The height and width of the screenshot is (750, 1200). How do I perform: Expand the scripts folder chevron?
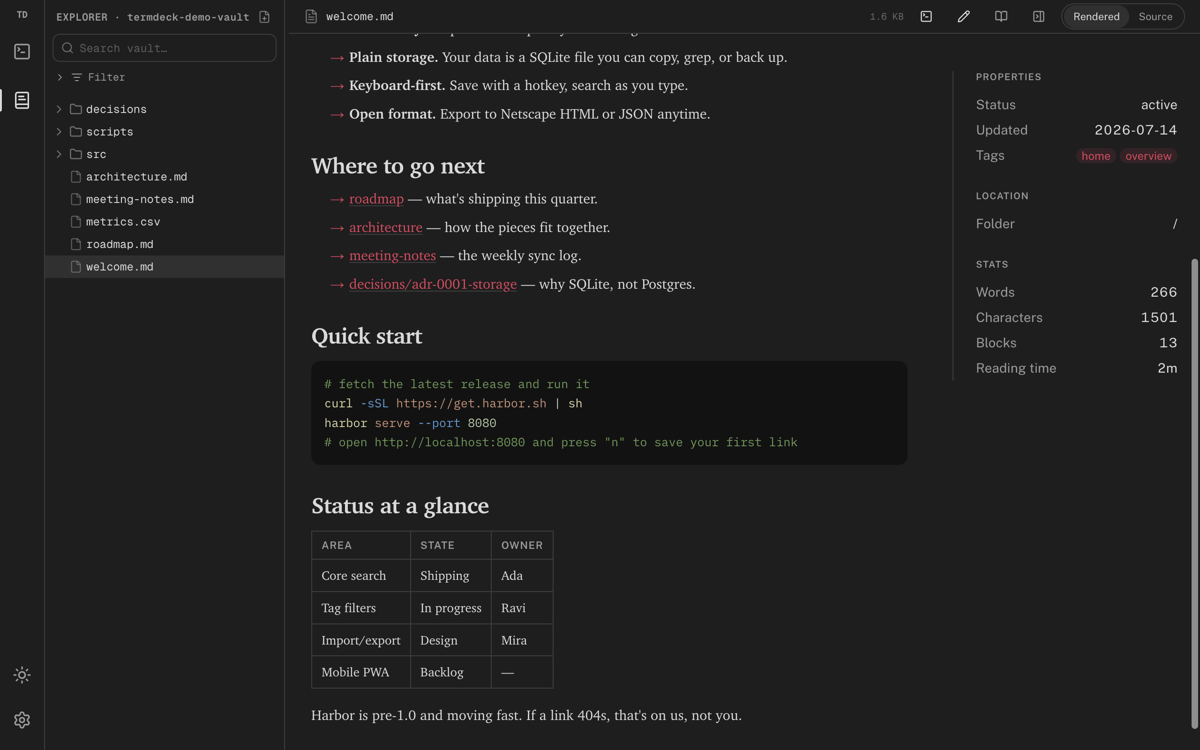pyautogui.click(x=59, y=132)
